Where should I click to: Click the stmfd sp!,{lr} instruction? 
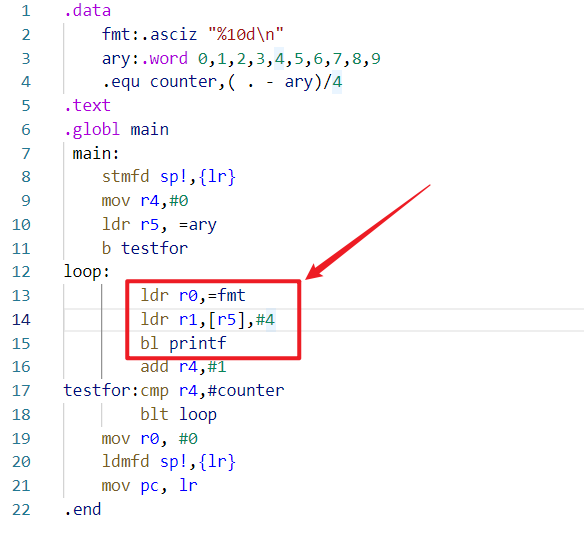(169, 177)
